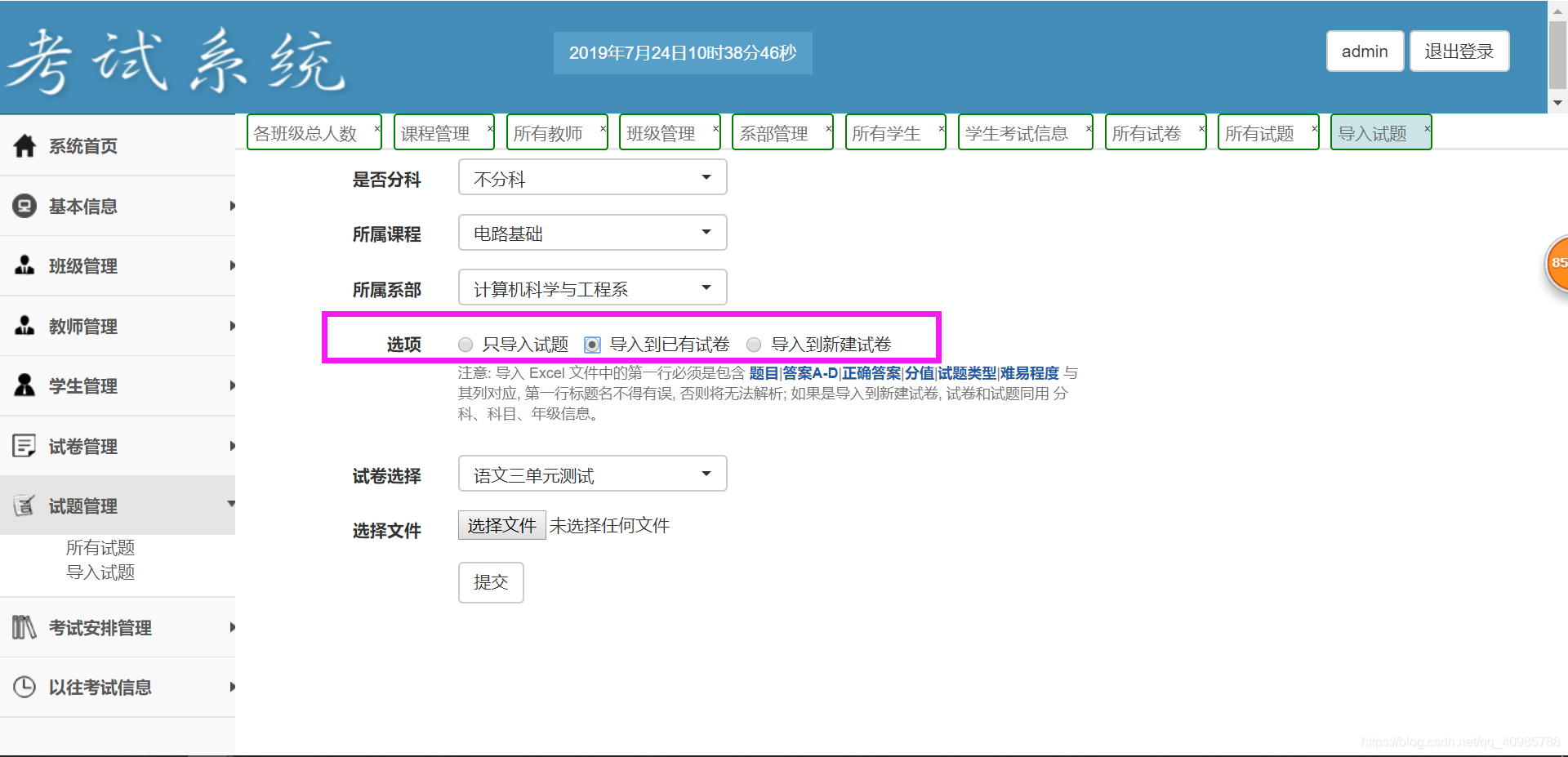Screen dimensions: 1568x757
Task: Click the 班级管理 people icon
Action: click(x=24, y=265)
